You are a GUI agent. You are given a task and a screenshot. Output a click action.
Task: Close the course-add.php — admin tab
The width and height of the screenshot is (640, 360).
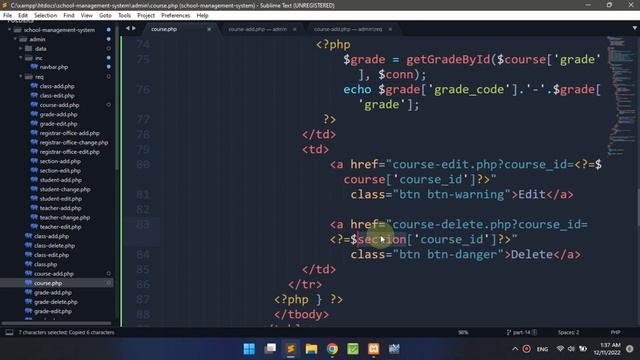pos(294,29)
